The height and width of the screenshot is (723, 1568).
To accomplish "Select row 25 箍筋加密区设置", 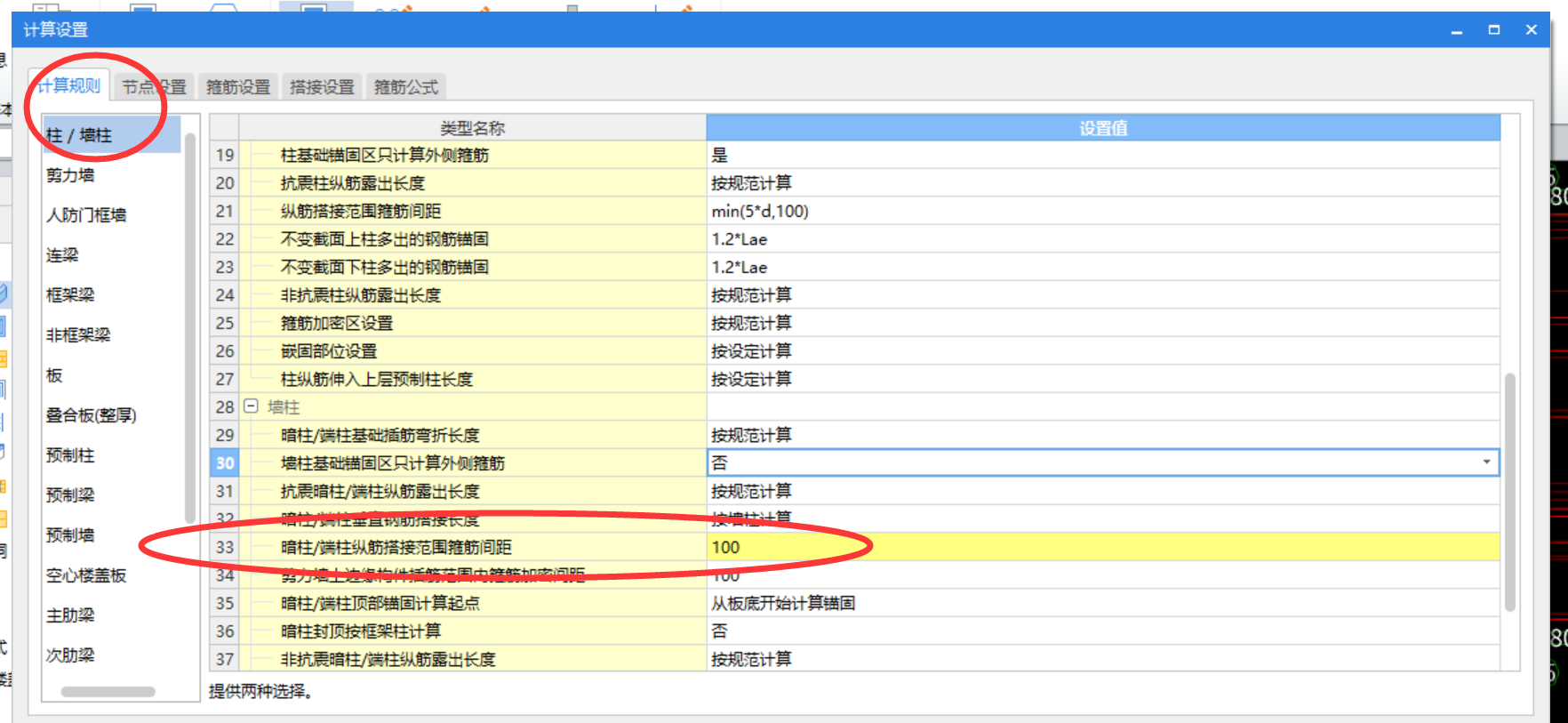I will click(x=337, y=323).
